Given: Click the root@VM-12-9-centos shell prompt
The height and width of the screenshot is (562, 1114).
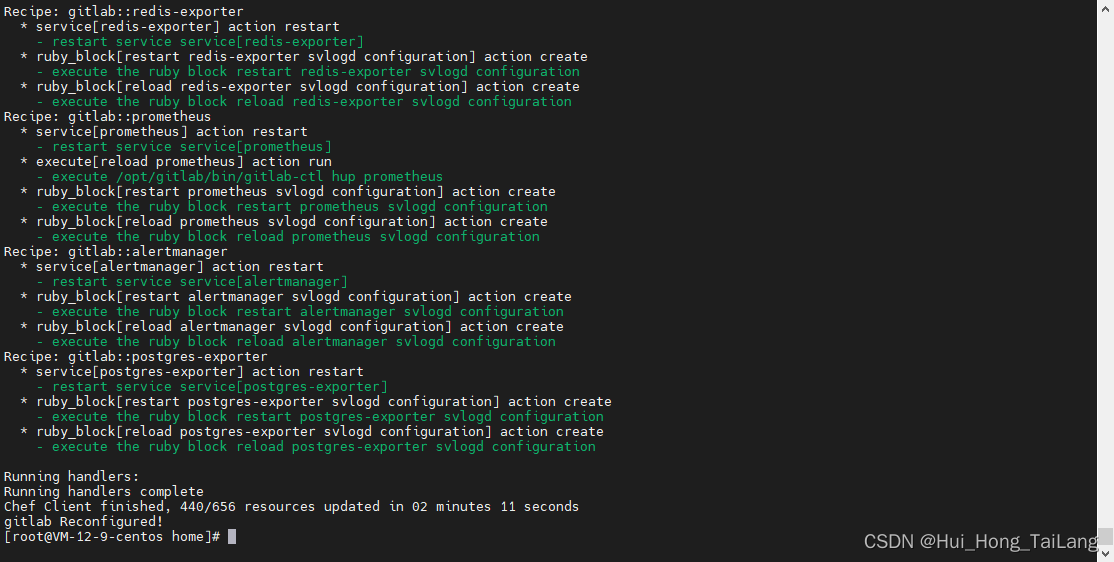Looking at the screenshot, I should click(x=112, y=537).
